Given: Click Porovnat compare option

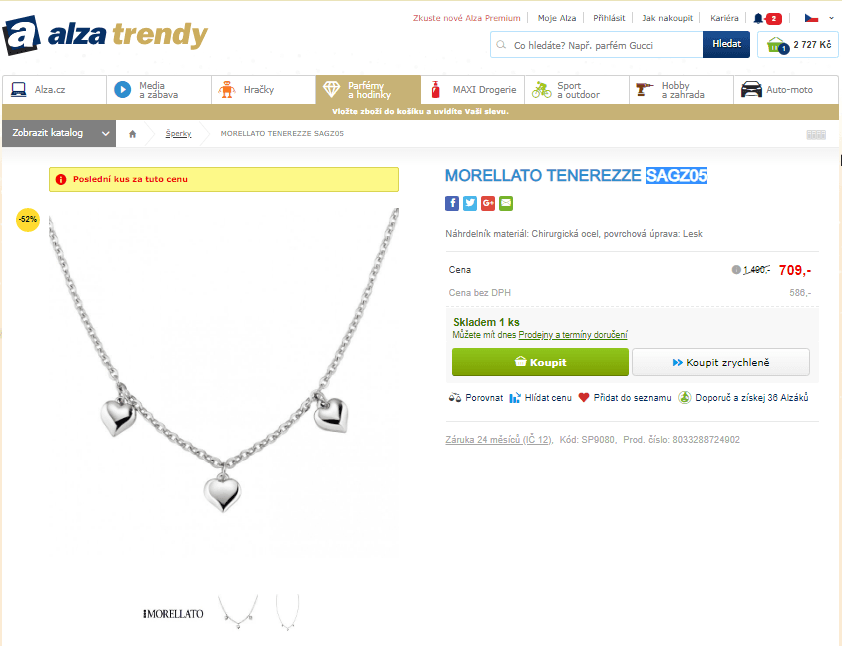Looking at the screenshot, I should click(x=476, y=397).
